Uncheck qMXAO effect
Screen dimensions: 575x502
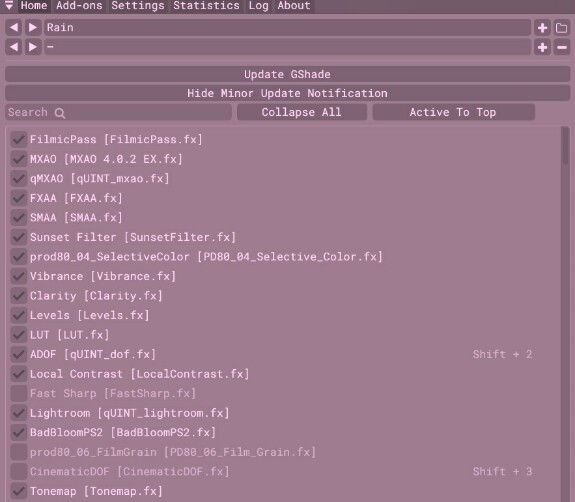coord(19,179)
